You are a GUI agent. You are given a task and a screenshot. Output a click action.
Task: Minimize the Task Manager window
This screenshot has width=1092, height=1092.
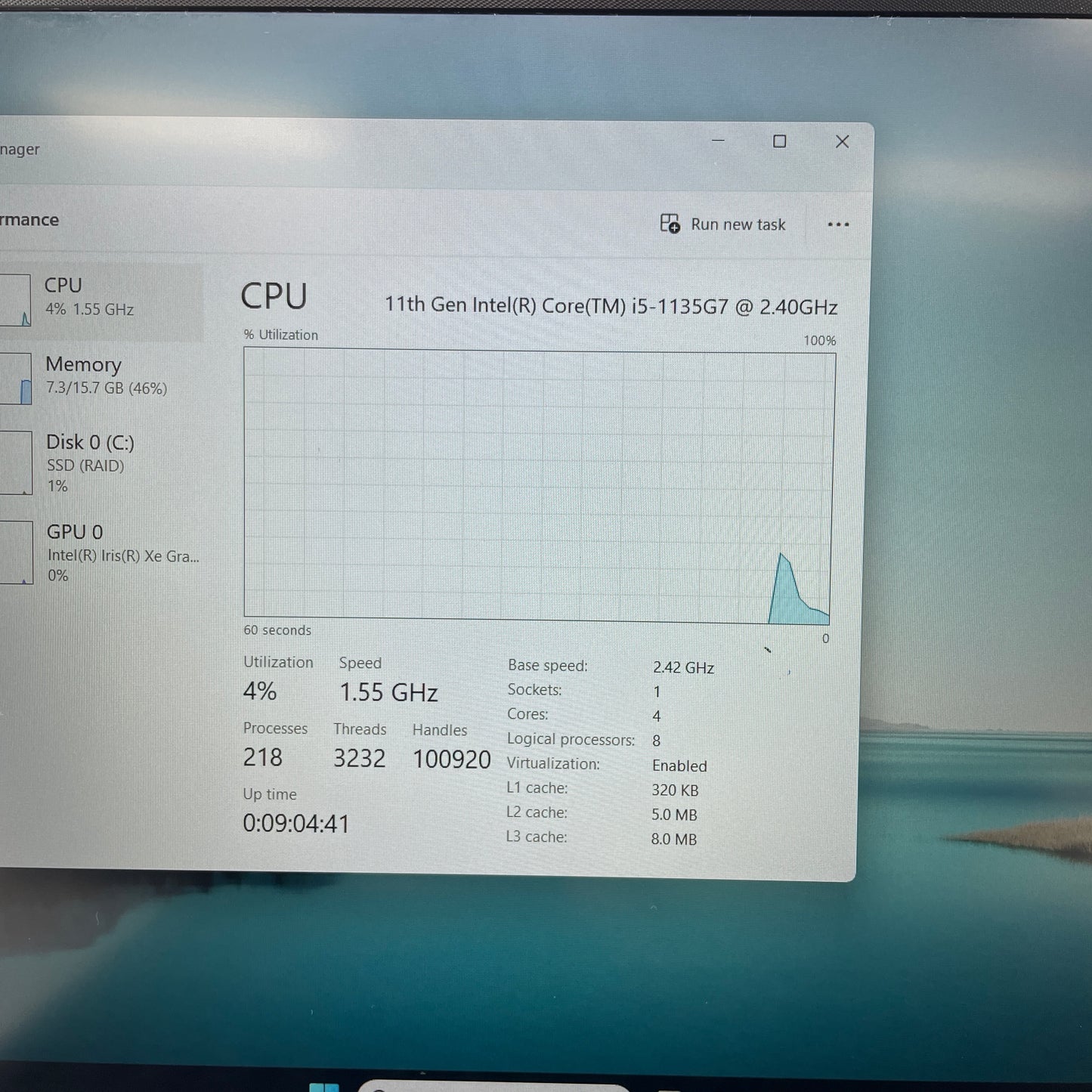coord(718,141)
